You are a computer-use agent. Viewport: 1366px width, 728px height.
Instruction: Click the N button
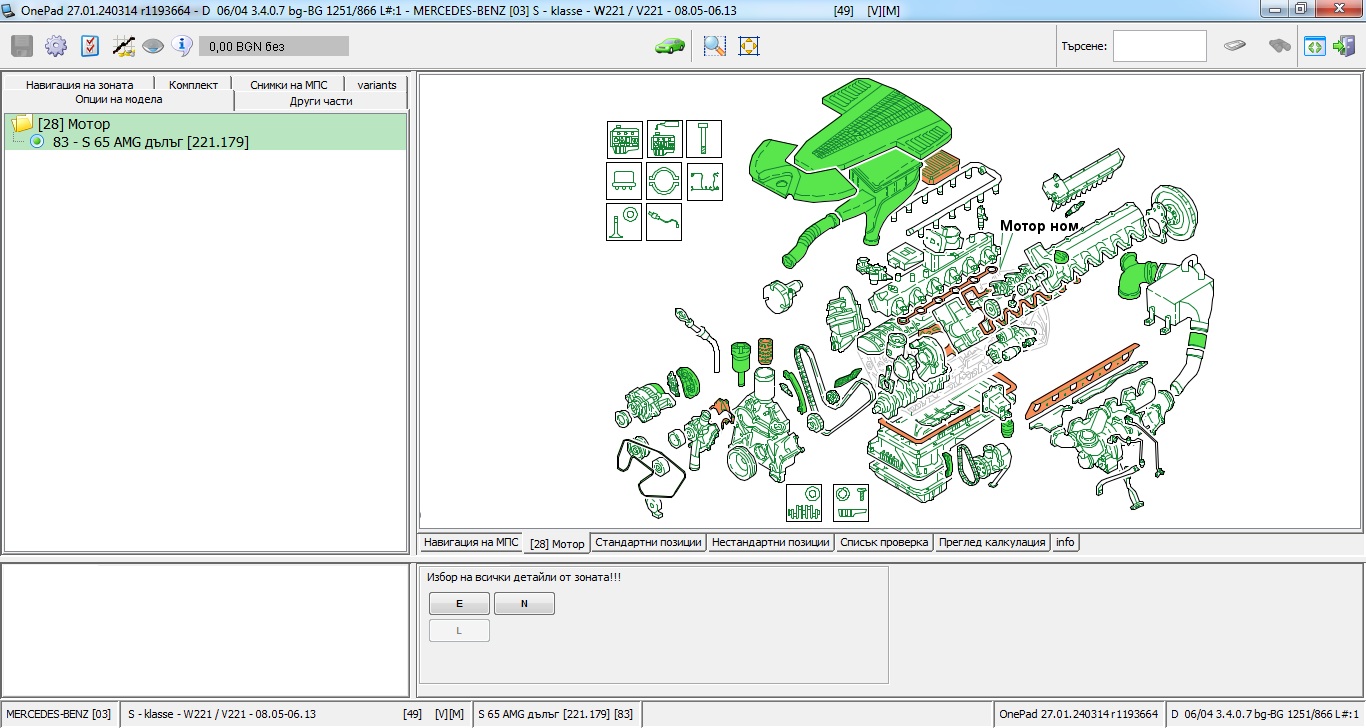(524, 604)
